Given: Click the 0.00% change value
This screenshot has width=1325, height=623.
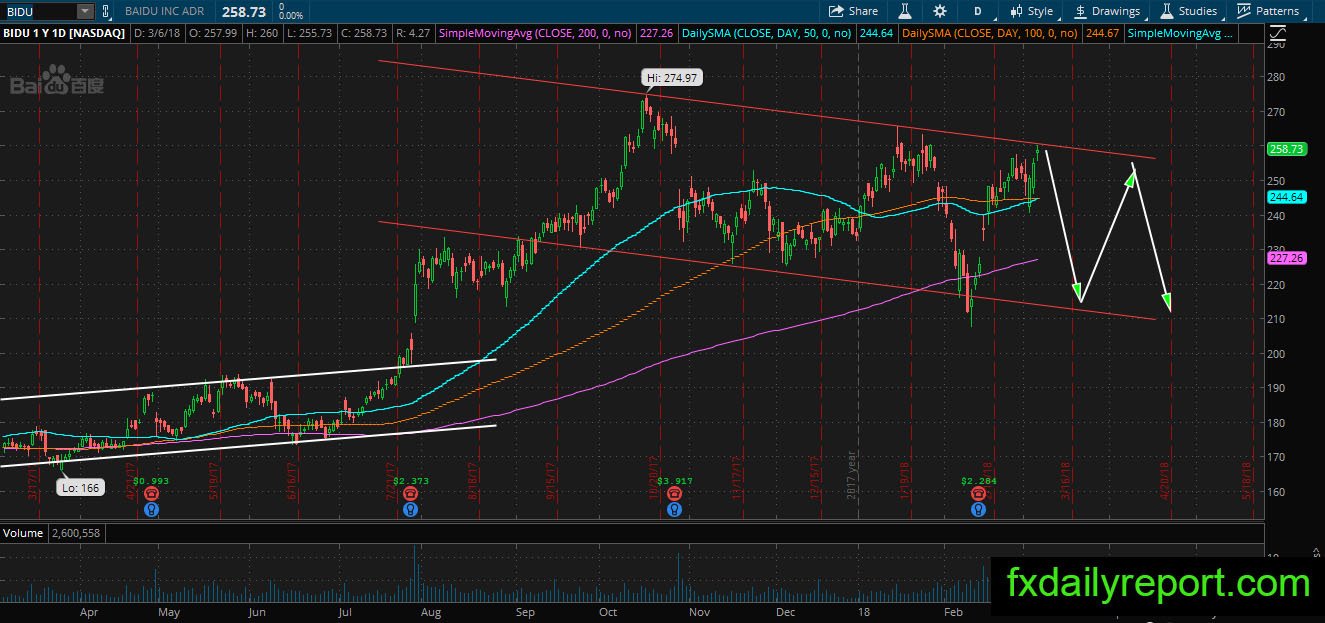Looking at the screenshot, I should [x=291, y=16].
